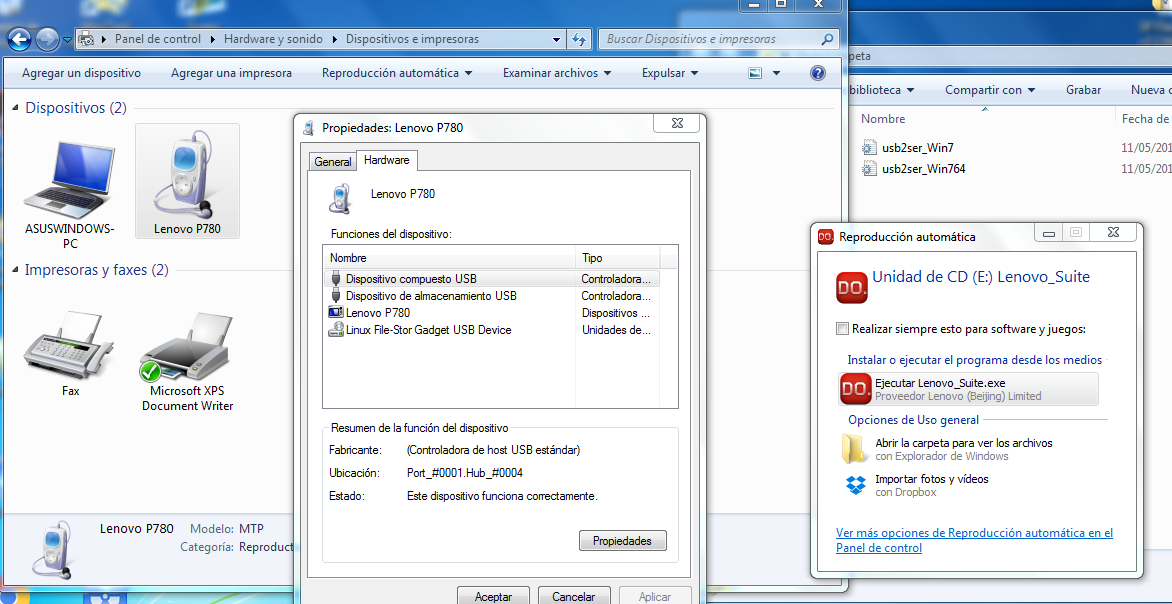Open Compartir con dropdown in Explorer
The width and height of the screenshot is (1172, 604).
990,90
